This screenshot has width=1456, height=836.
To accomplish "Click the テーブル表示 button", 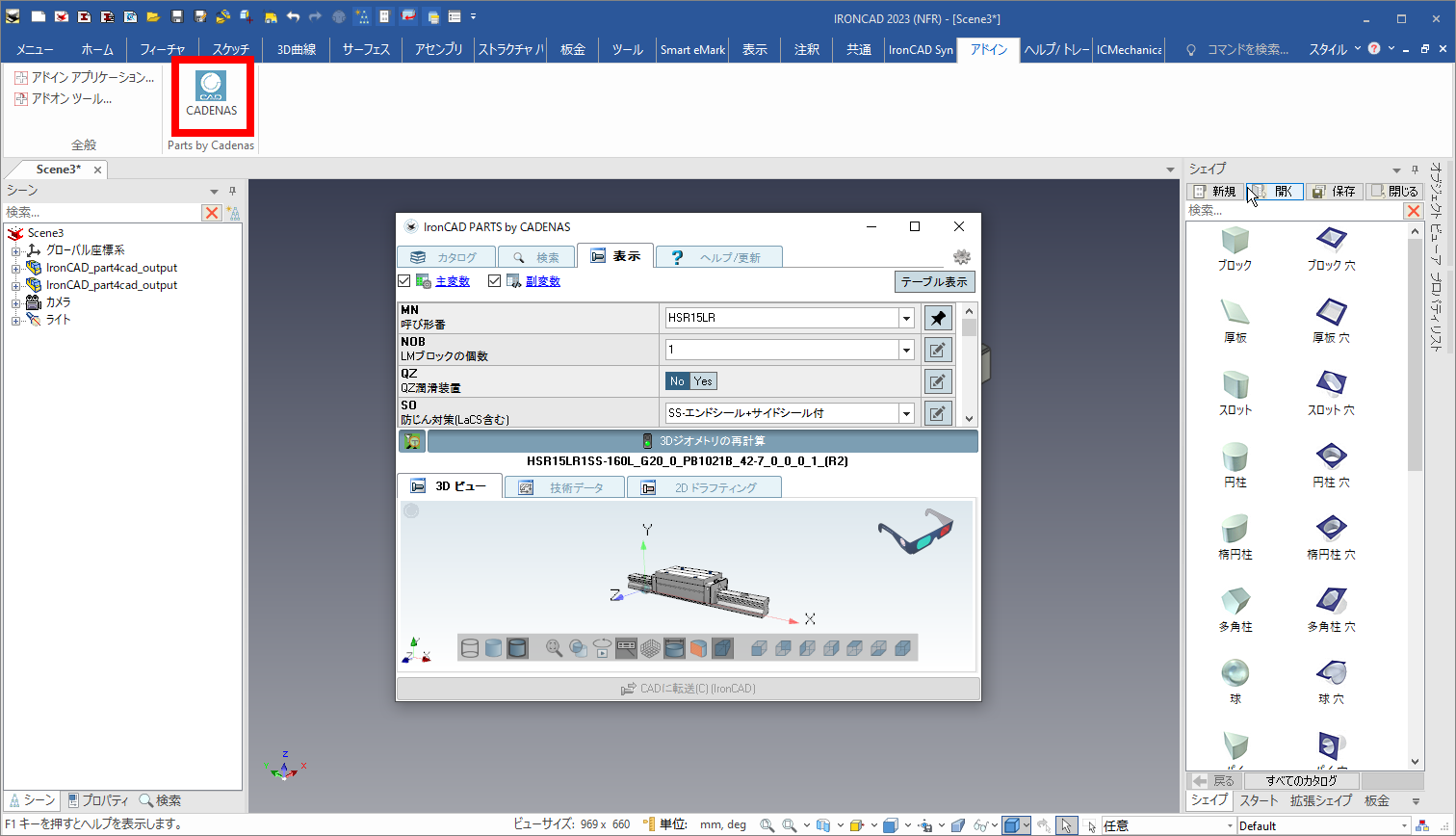I will pos(934,281).
